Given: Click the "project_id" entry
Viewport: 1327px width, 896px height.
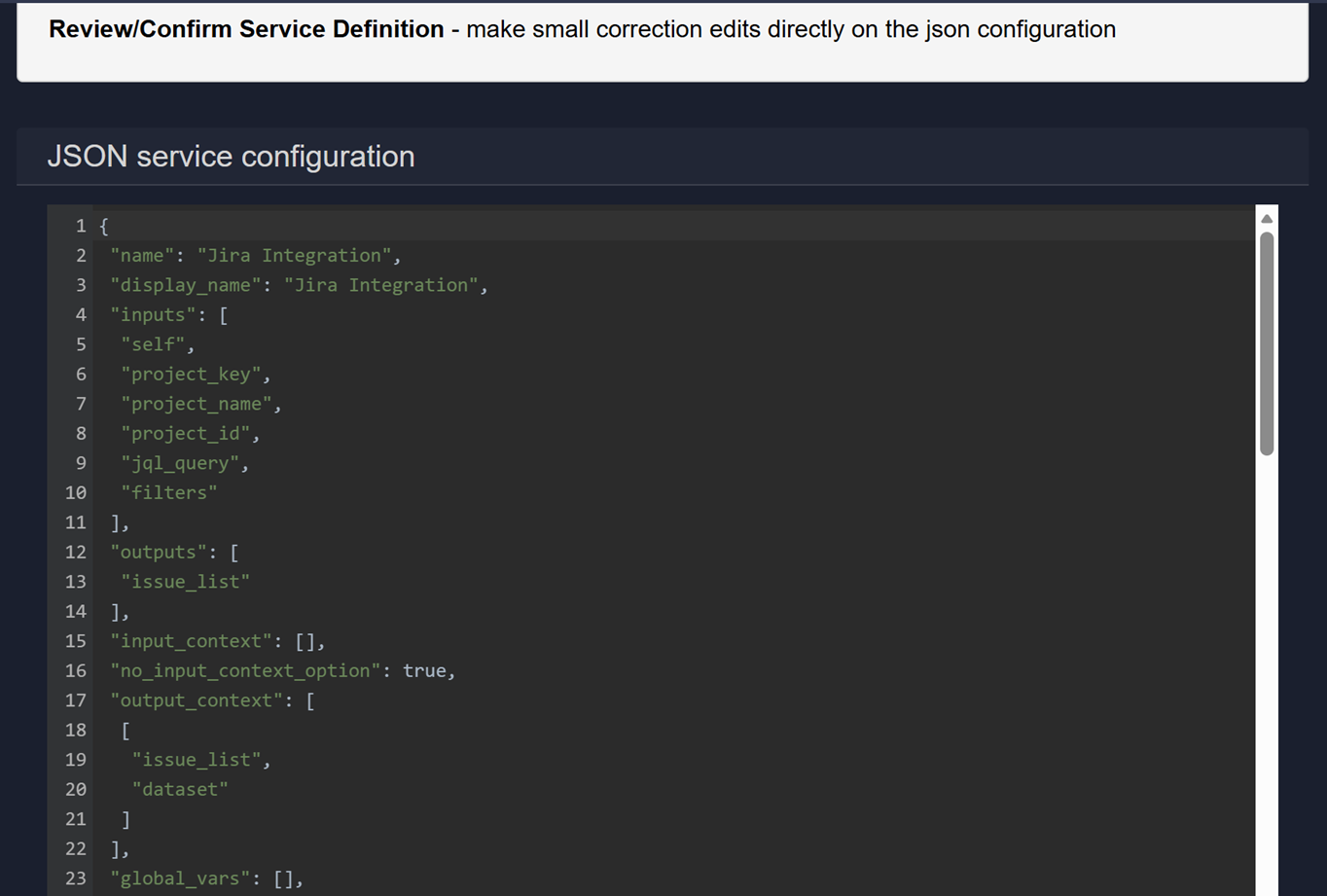Looking at the screenshot, I should (x=186, y=433).
